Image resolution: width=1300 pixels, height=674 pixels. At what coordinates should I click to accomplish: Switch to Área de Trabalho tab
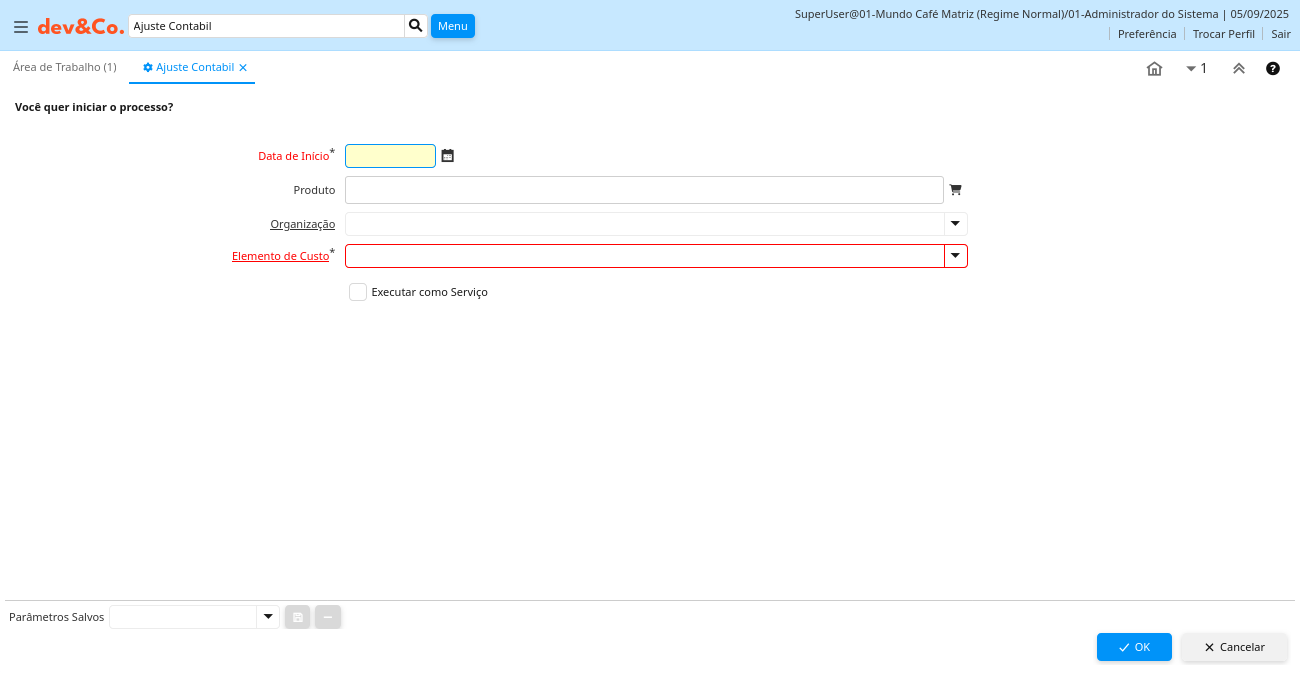tap(64, 67)
